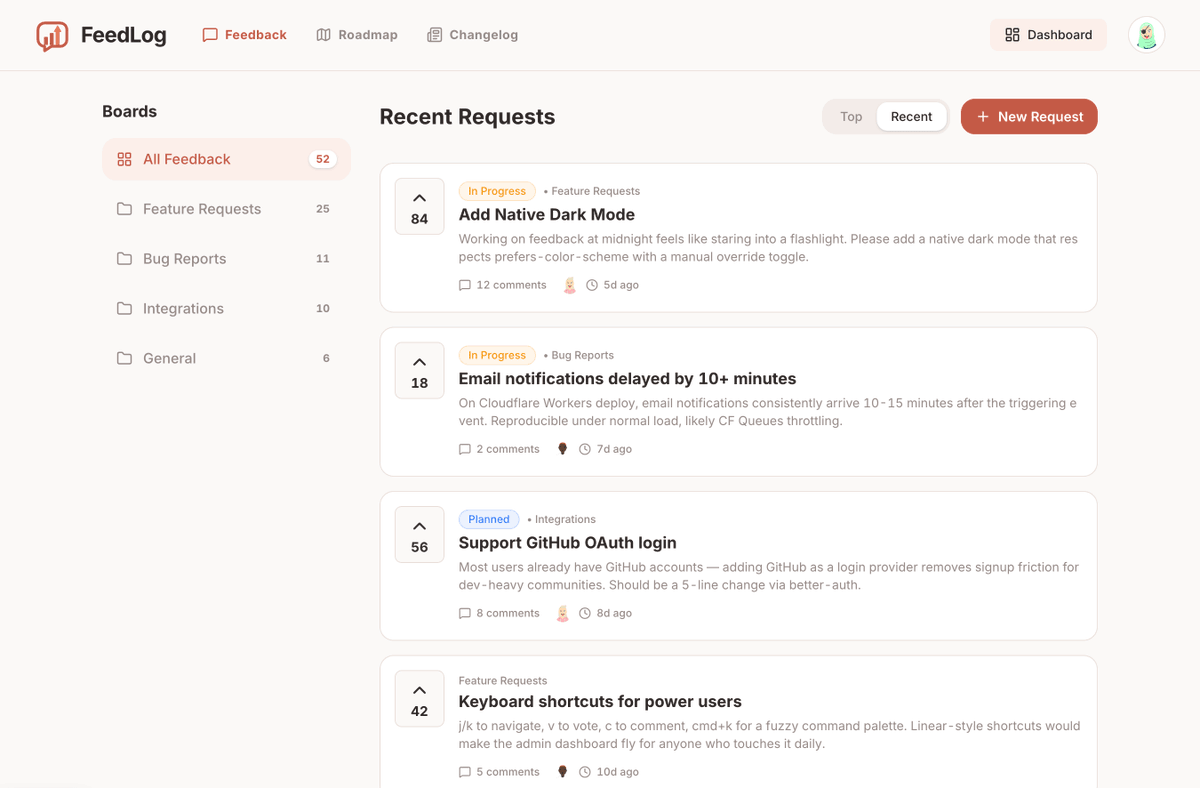Open the user avatar menu
This screenshot has width=1200, height=788.
click(1146, 35)
